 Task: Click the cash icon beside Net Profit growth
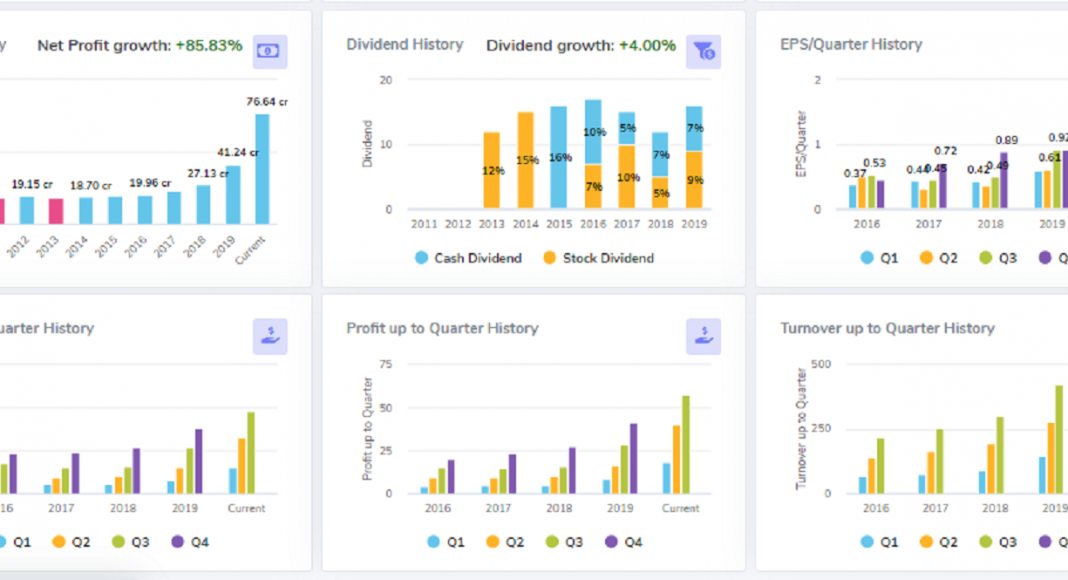270,51
